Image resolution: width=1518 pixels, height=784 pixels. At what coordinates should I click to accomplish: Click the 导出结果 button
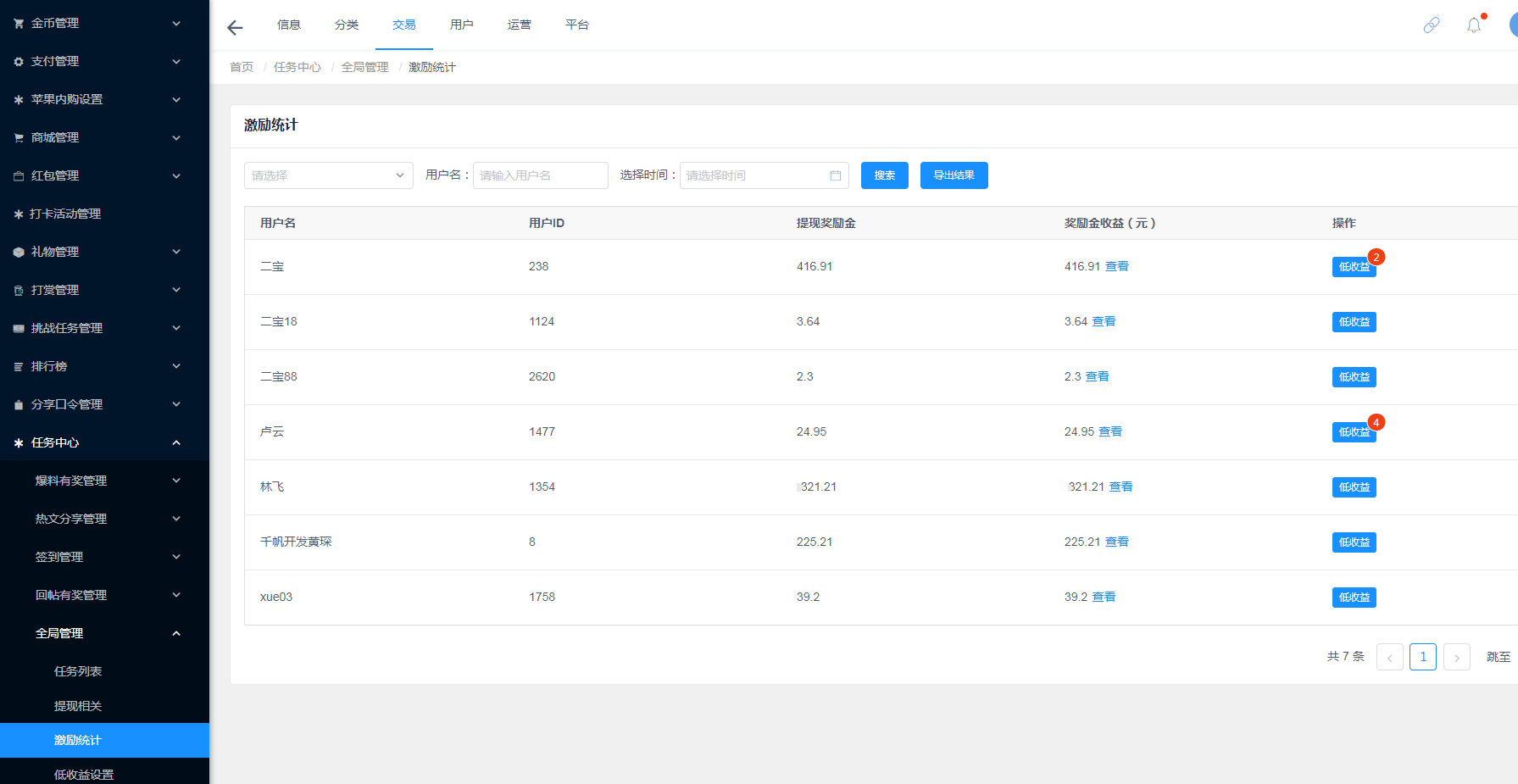[954, 175]
